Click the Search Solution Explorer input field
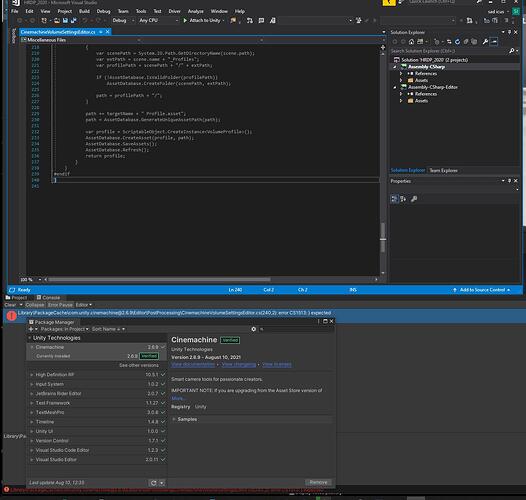526x500 pixels. click(x=449, y=51)
